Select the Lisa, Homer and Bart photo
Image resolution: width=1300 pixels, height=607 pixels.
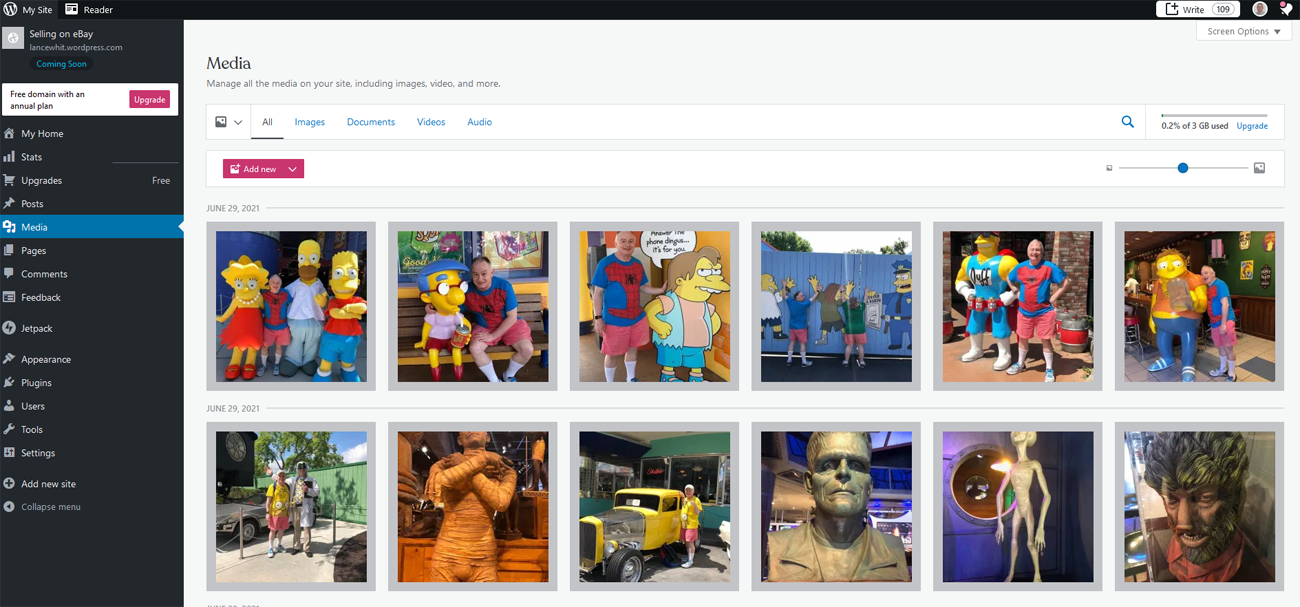point(291,306)
